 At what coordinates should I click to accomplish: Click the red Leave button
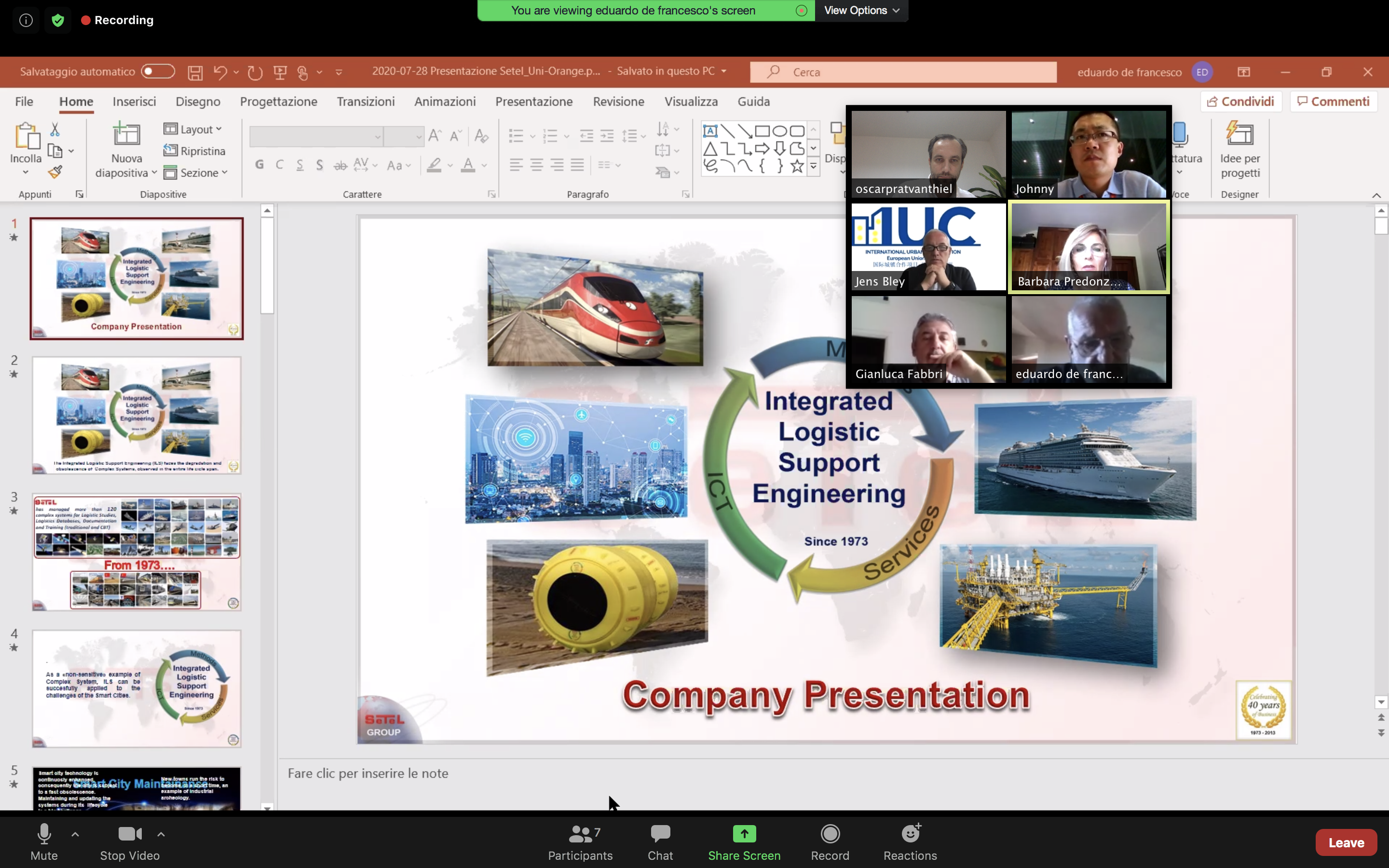coord(1346,842)
